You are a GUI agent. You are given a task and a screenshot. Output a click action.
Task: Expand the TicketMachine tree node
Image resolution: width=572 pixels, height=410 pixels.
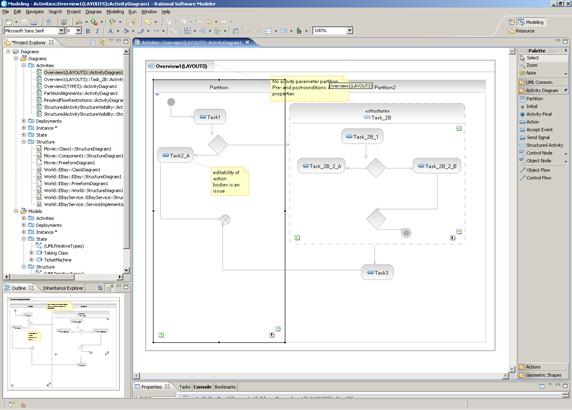32,260
